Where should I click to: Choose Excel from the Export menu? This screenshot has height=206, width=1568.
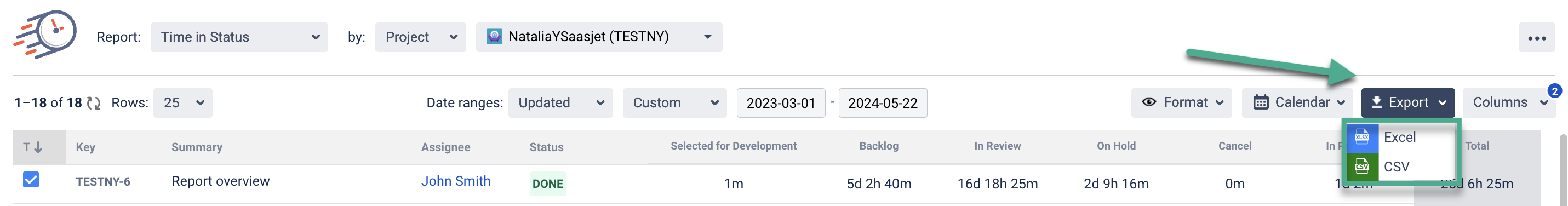[1400, 137]
